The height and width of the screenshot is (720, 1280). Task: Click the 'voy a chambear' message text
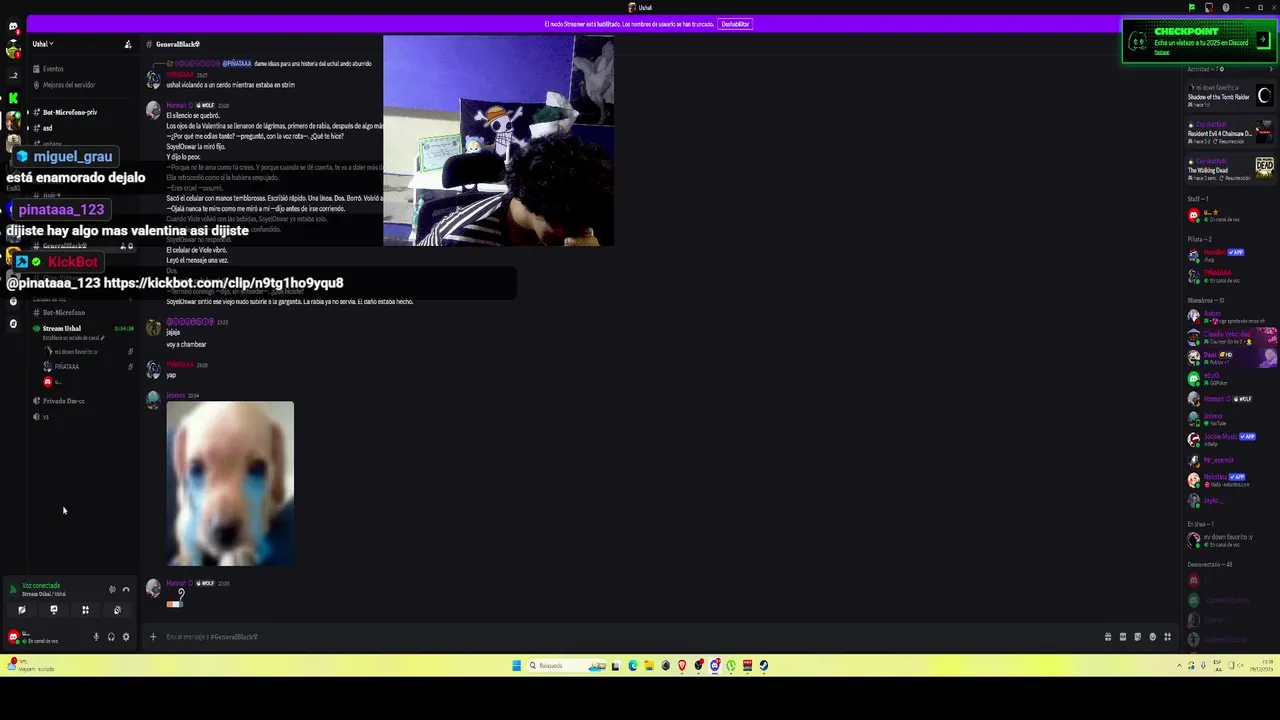click(x=186, y=345)
